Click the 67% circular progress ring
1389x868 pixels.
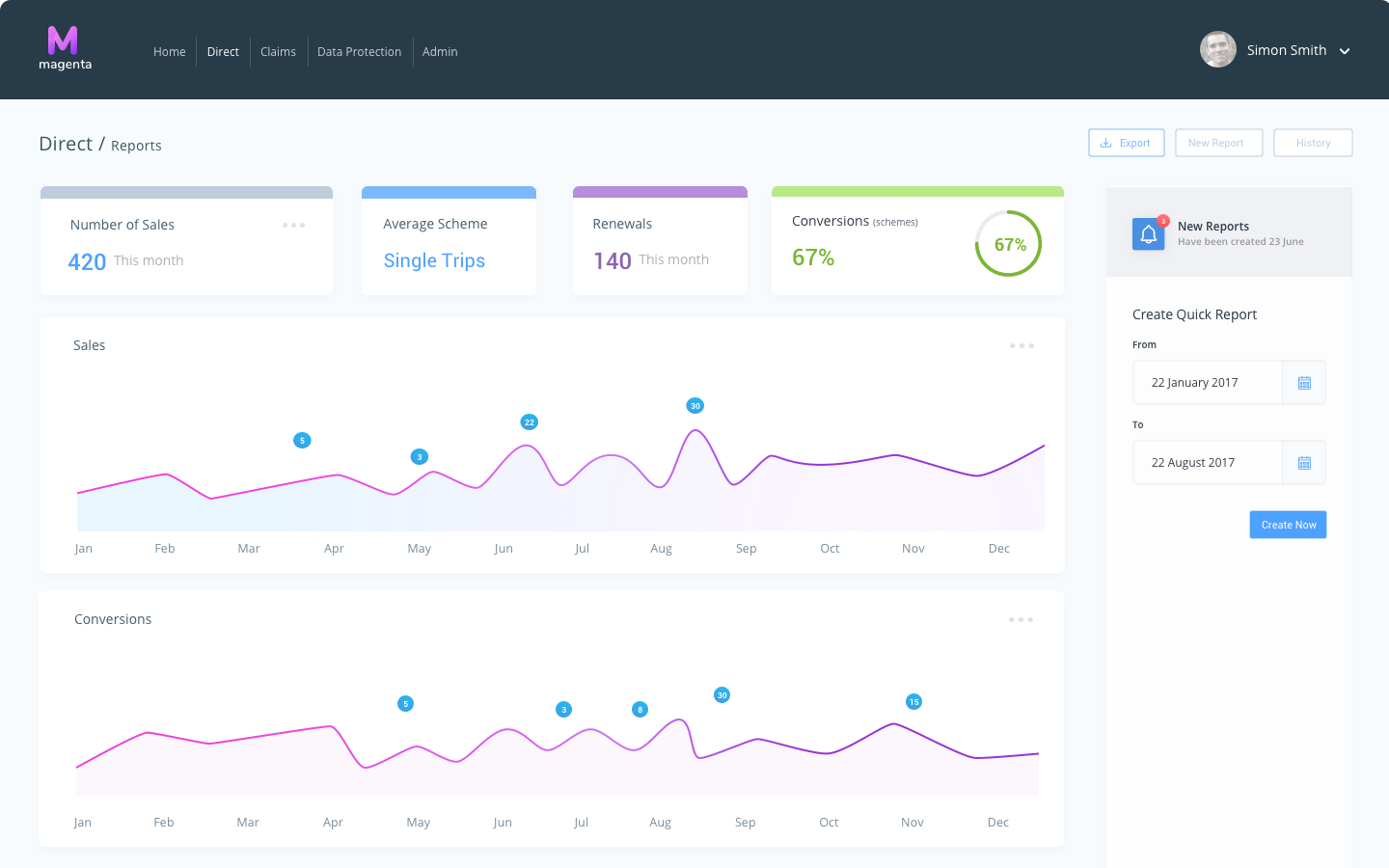click(1009, 244)
